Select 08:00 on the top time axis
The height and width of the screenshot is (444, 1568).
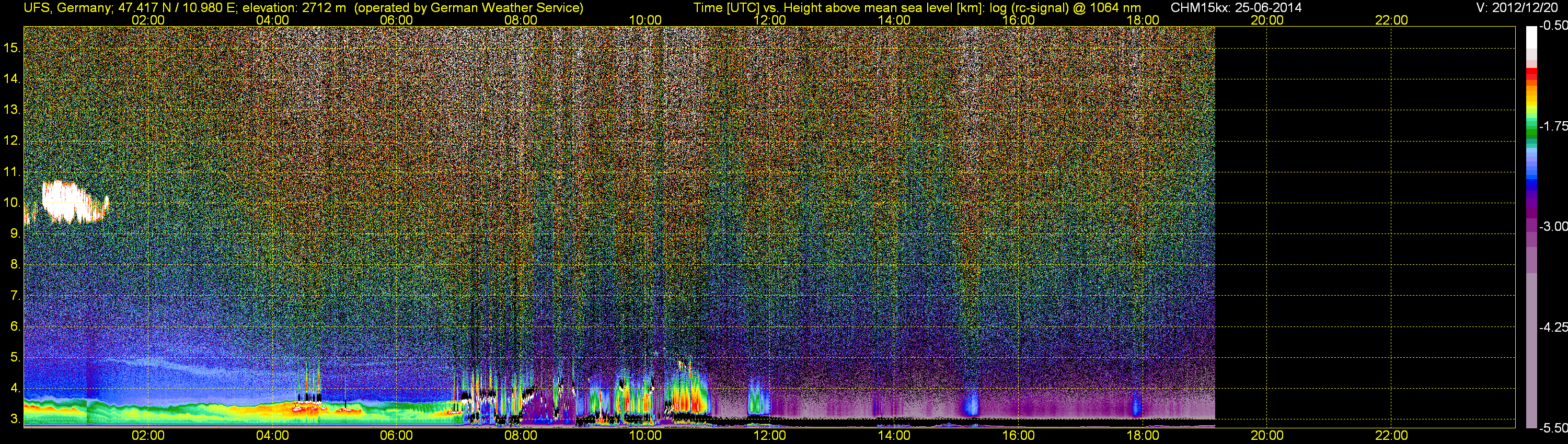point(521,20)
